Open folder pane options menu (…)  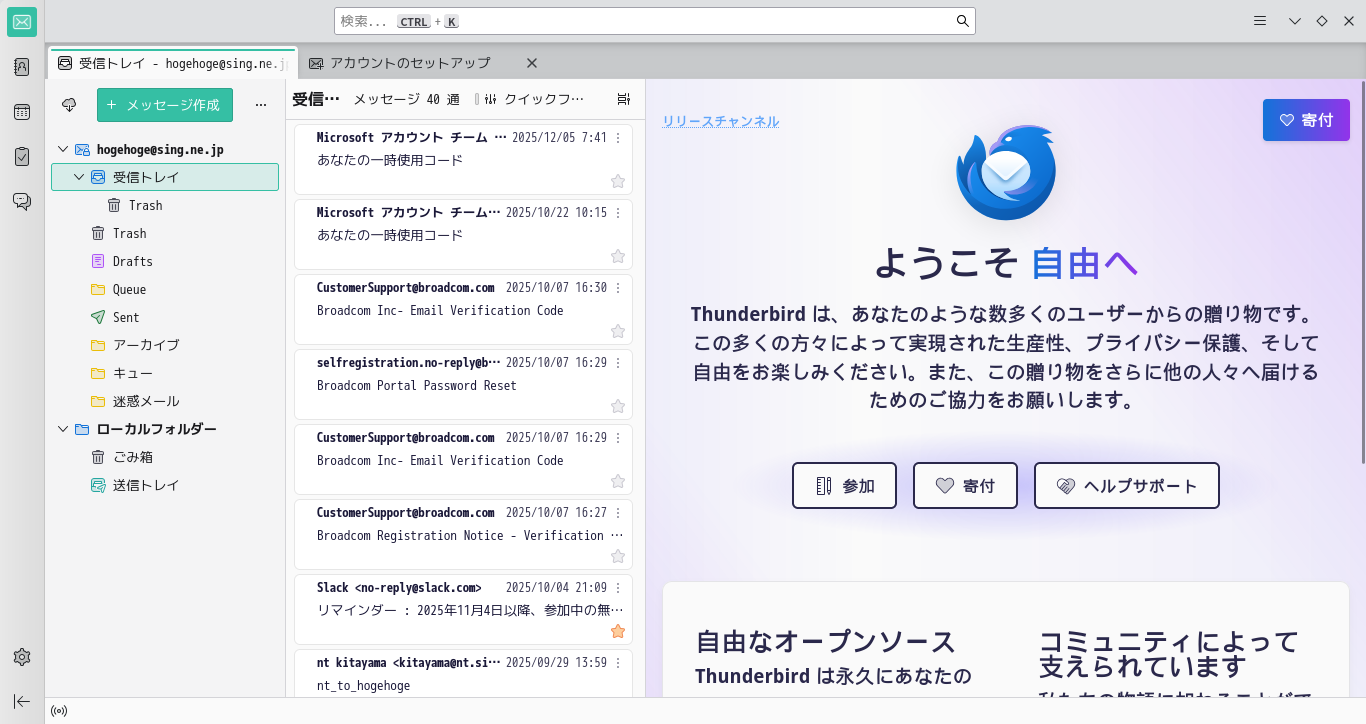(261, 105)
